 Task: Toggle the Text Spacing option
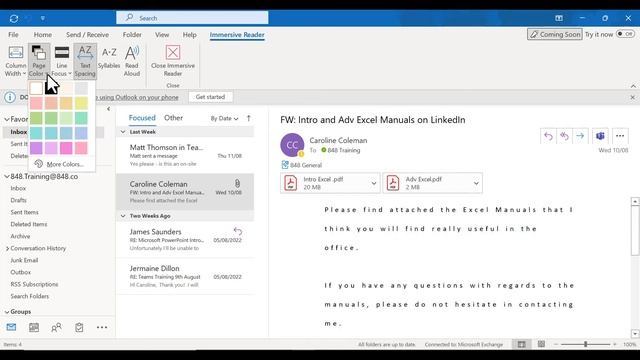coord(85,61)
